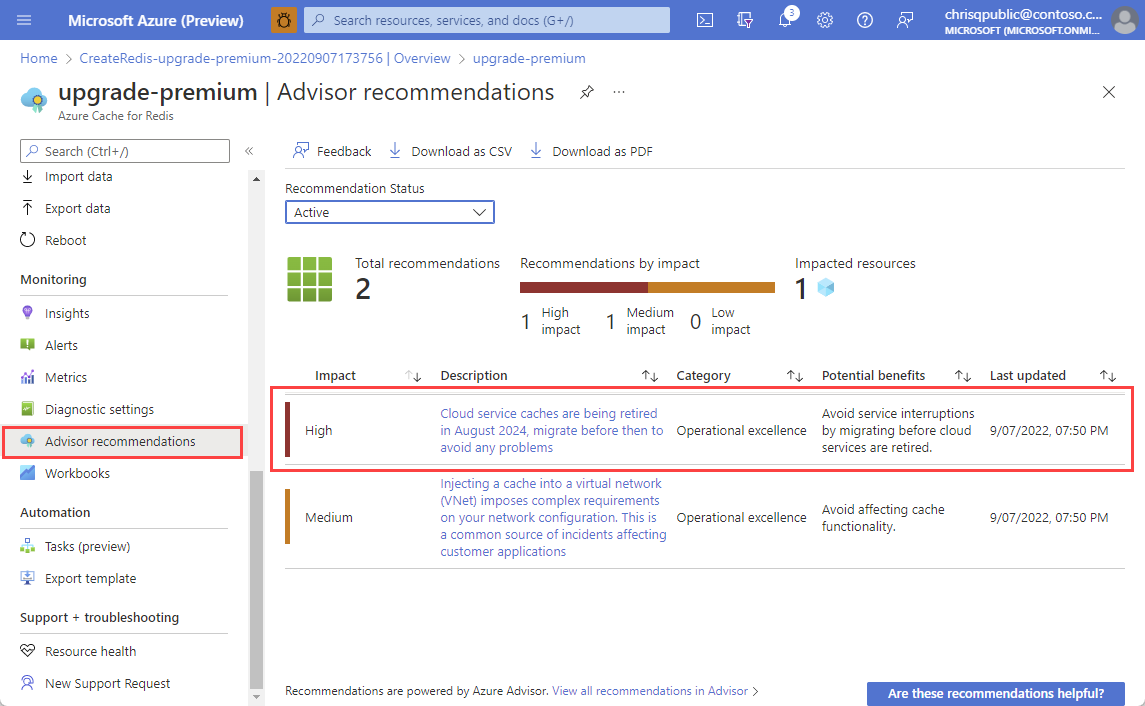1145x706 pixels.
Task: Sort the table by Category column
Action: (x=794, y=376)
